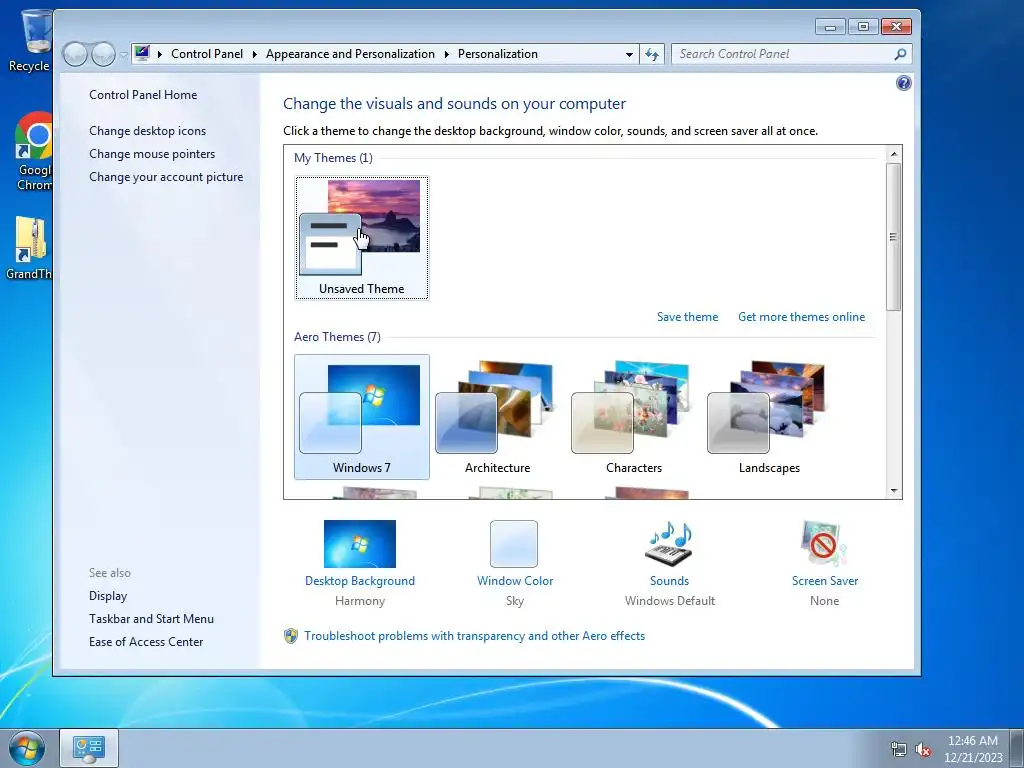Open the GrandTh zipped folder shortcut
The height and width of the screenshot is (768, 1024).
[x=30, y=248]
